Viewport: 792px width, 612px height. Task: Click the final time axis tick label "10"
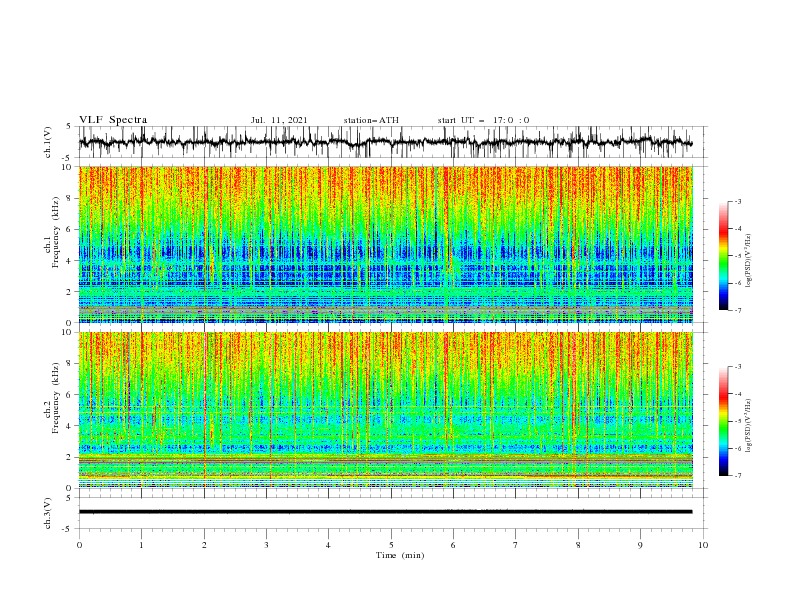[703, 545]
